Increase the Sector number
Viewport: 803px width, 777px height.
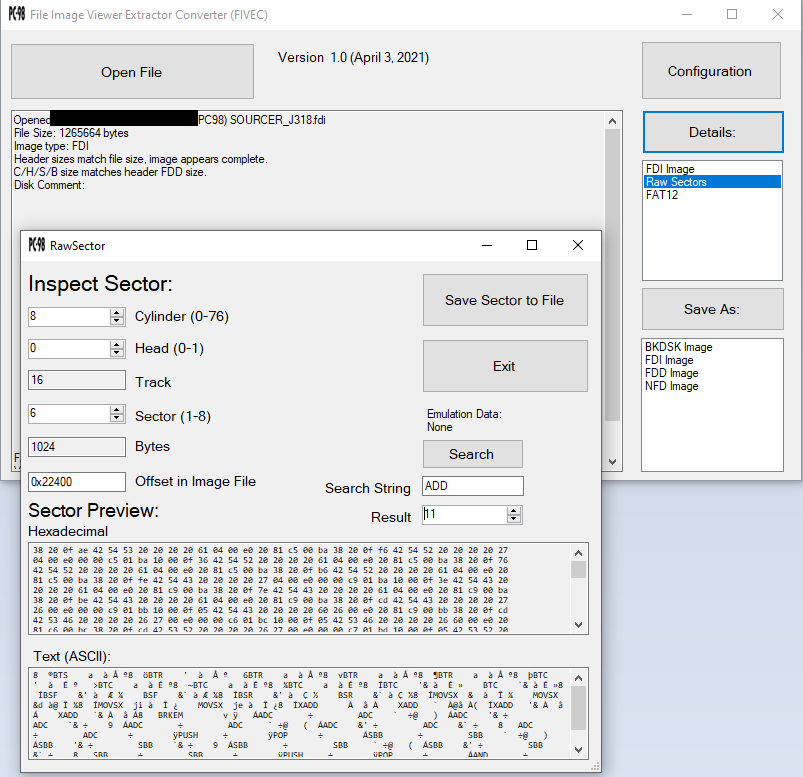[117, 409]
